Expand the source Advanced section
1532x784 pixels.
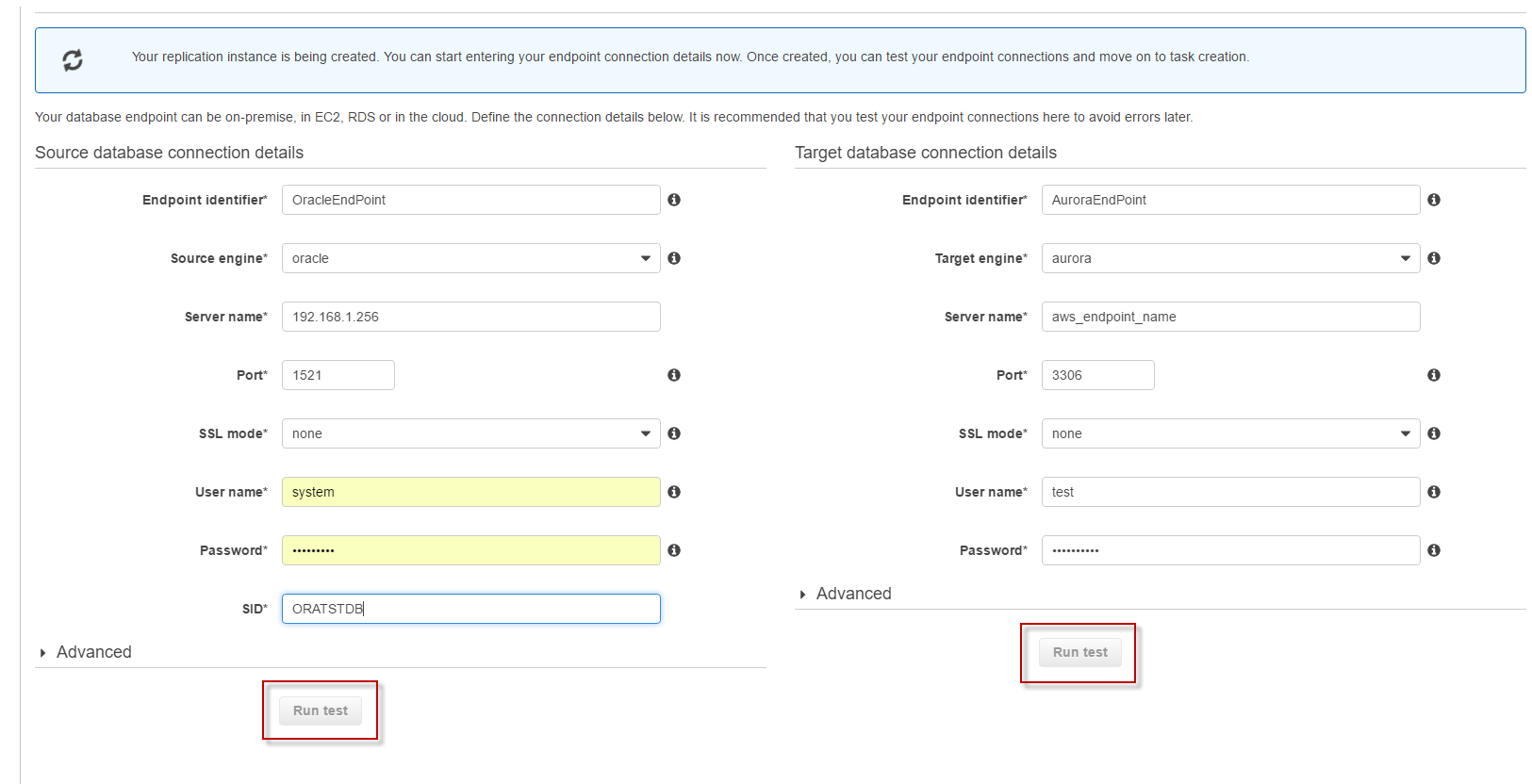pyautogui.click(x=85, y=652)
